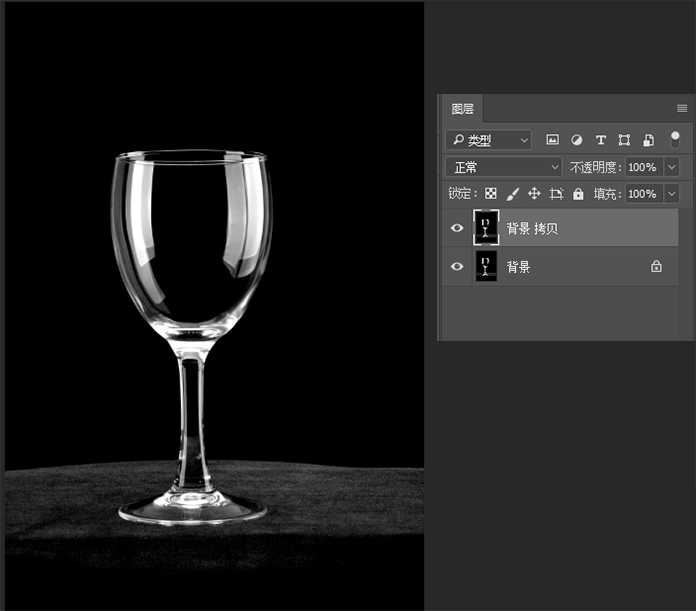696x611 pixels.
Task: Click the lock position move icon
Action: (534, 194)
